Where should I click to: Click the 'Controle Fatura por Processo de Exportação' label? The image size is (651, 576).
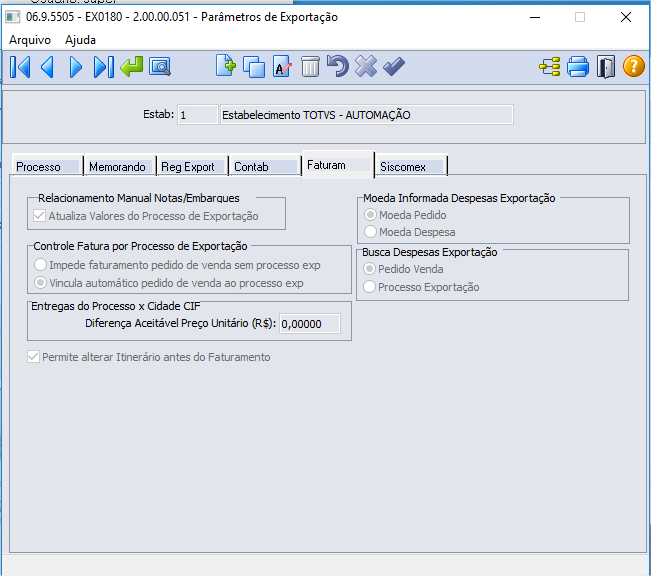[140, 246]
